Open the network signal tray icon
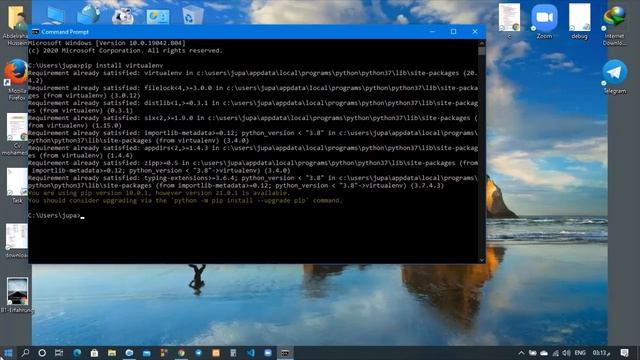640x360 pixels. pyautogui.click(x=556, y=353)
